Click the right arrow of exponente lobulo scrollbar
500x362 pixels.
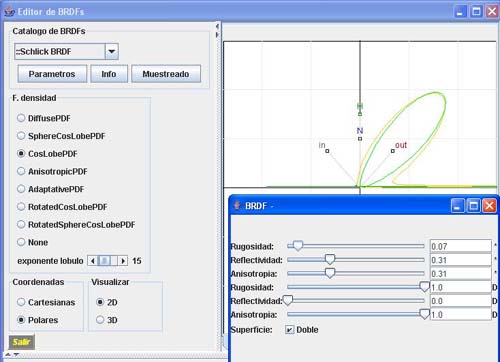click(x=123, y=261)
